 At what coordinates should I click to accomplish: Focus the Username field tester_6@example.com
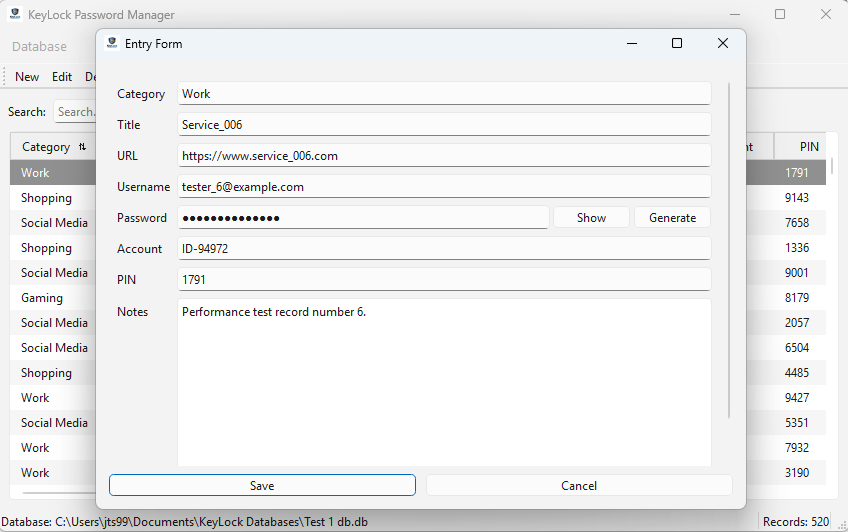pyautogui.click(x=444, y=187)
